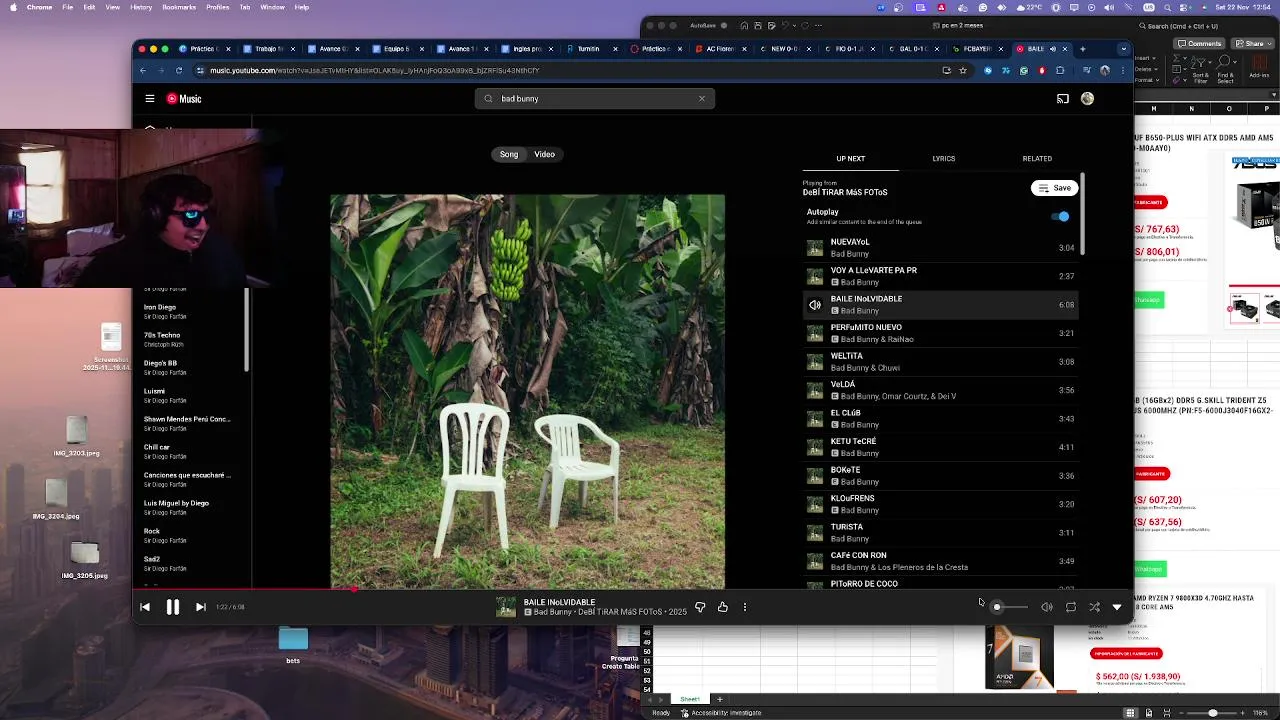Play PERFuMITO NUEVO from the queue
Viewport: 1280px width, 720px height.
(x=940, y=333)
